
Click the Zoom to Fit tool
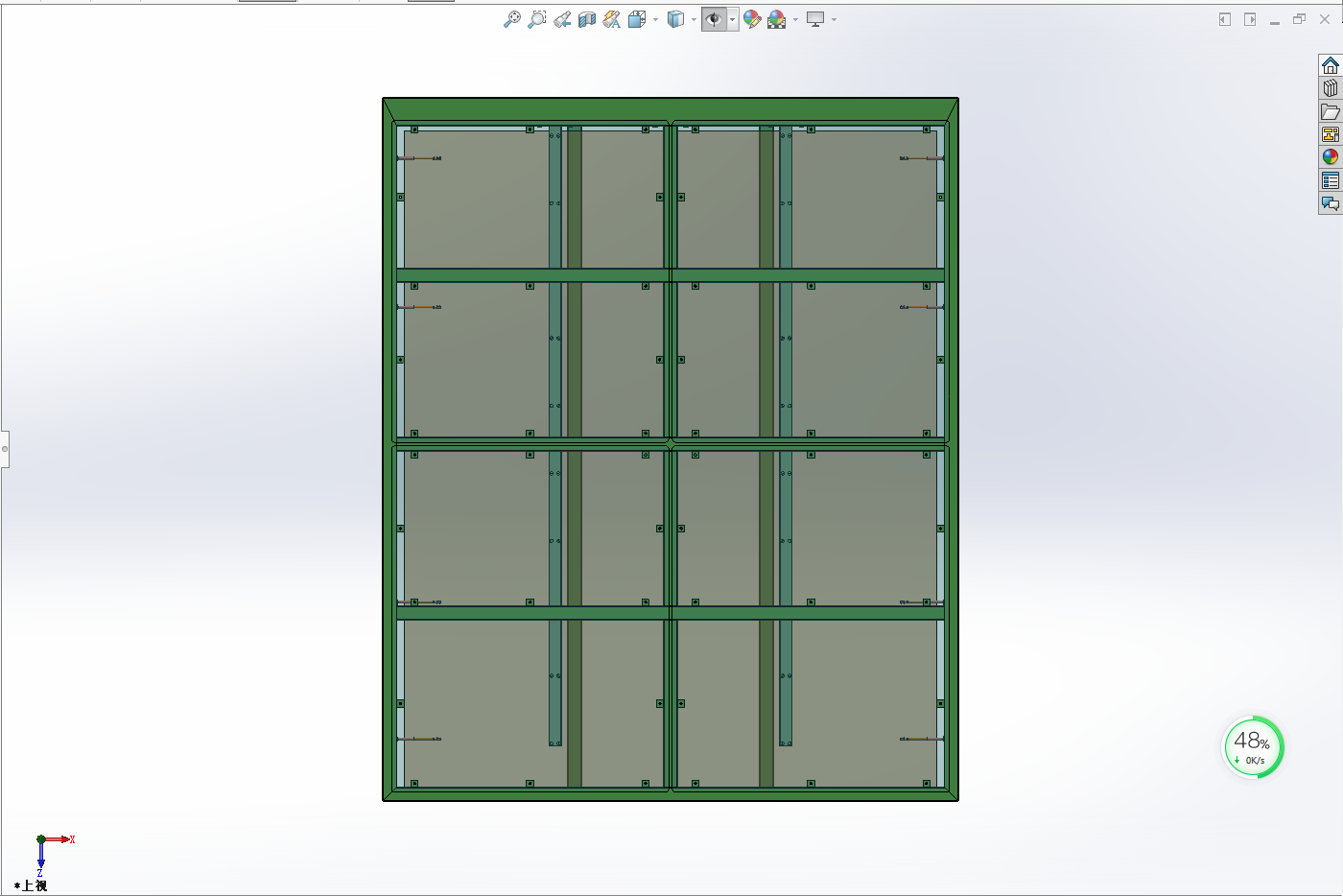[x=512, y=19]
